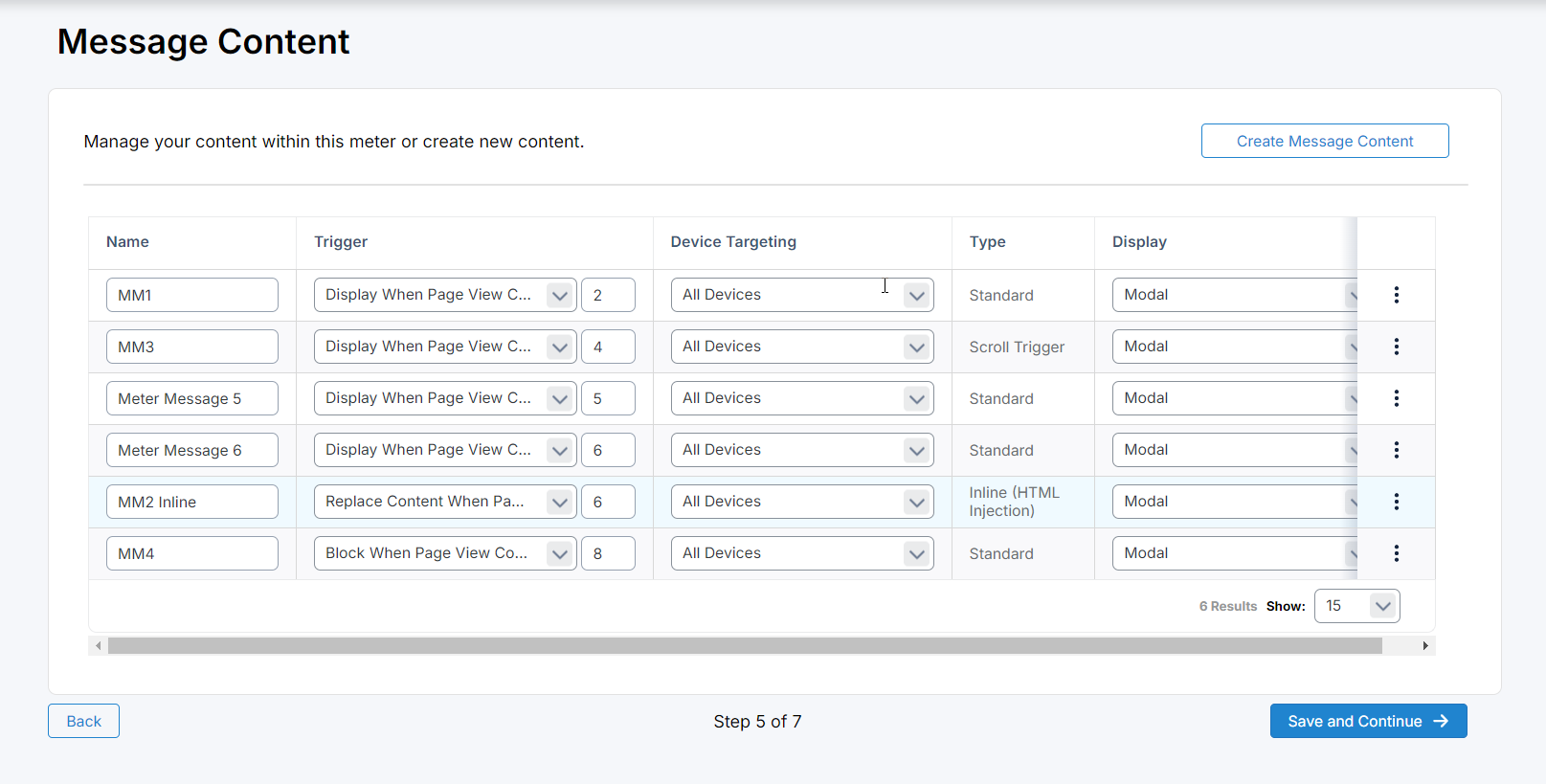Click the Create Message Content button
This screenshot has width=1546, height=784.
[1324, 141]
